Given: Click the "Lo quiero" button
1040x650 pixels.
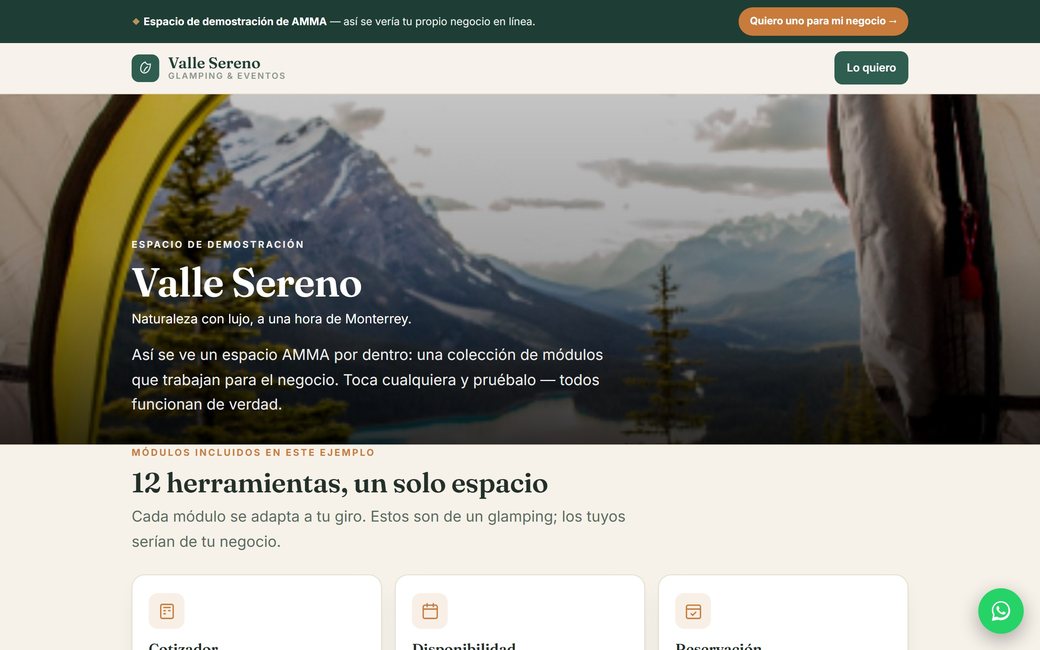Looking at the screenshot, I should 871,68.
